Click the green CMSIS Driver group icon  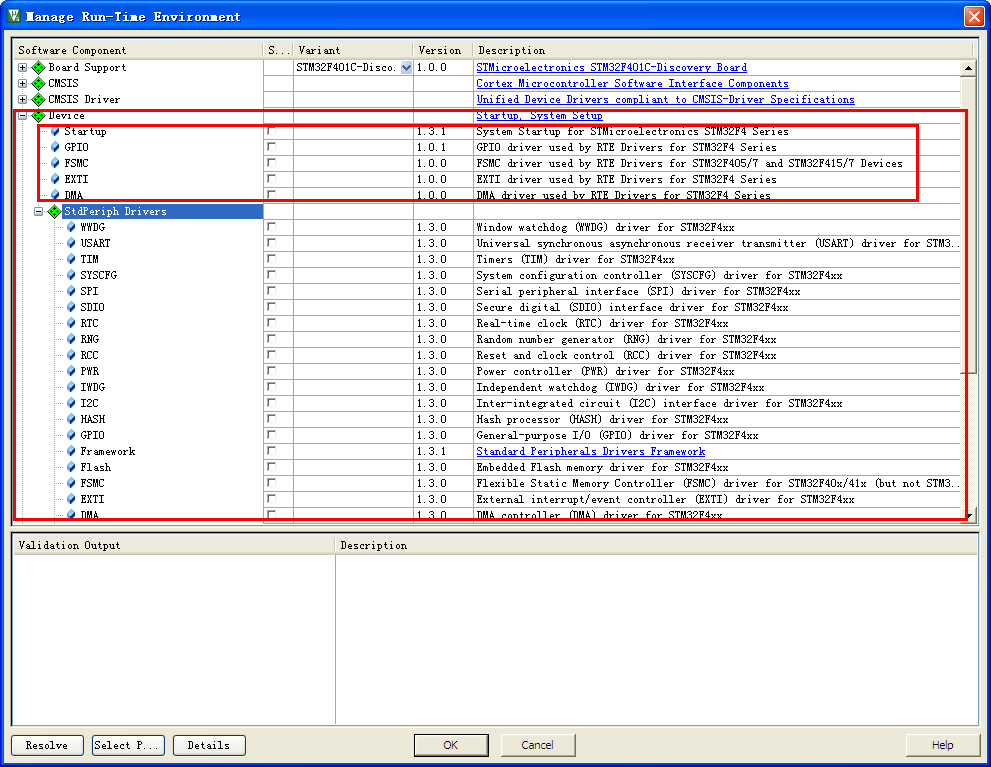(x=39, y=100)
